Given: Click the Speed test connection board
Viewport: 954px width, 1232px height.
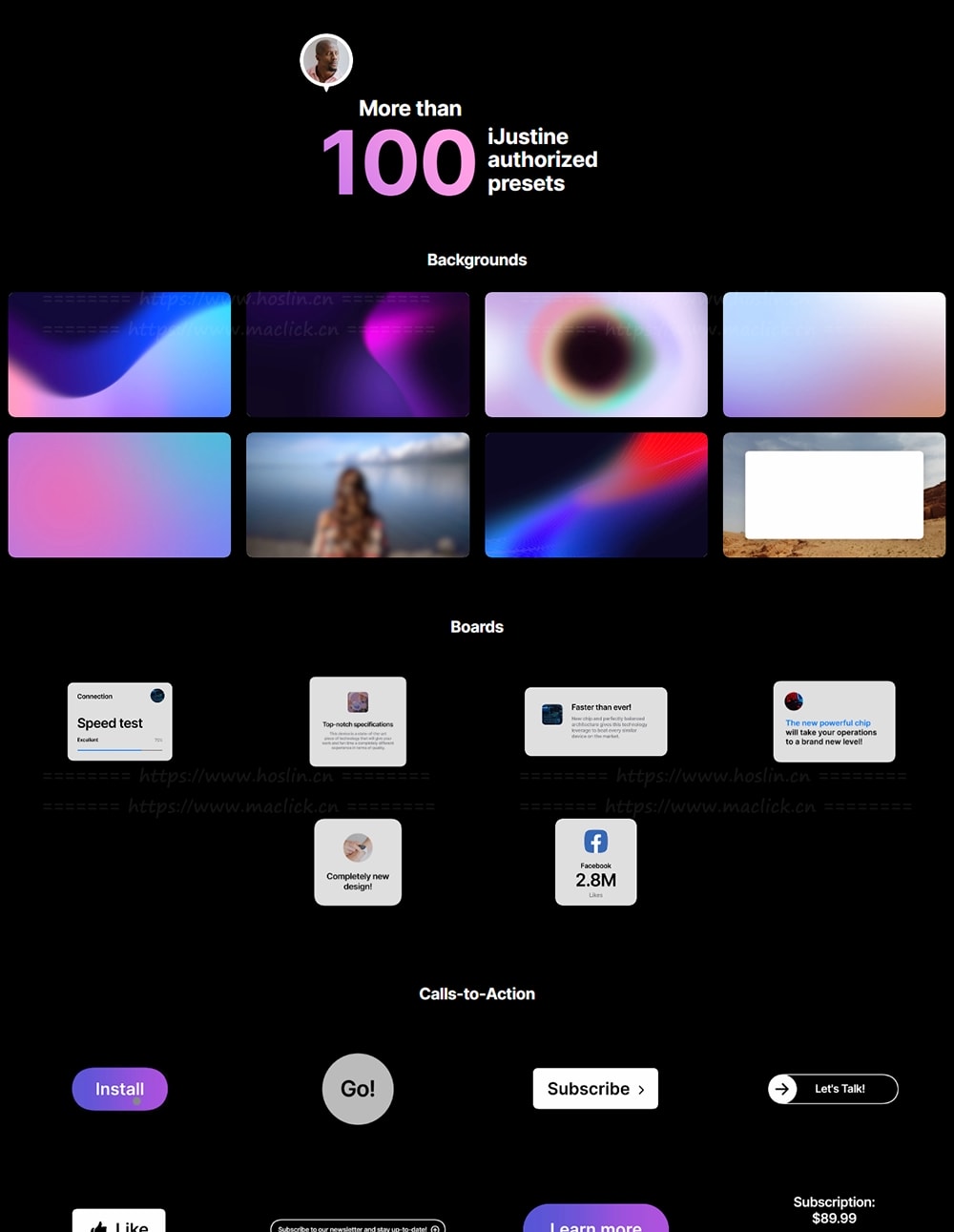Looking at the screenshot, I should pyautogui.click(x=120, y=721).
